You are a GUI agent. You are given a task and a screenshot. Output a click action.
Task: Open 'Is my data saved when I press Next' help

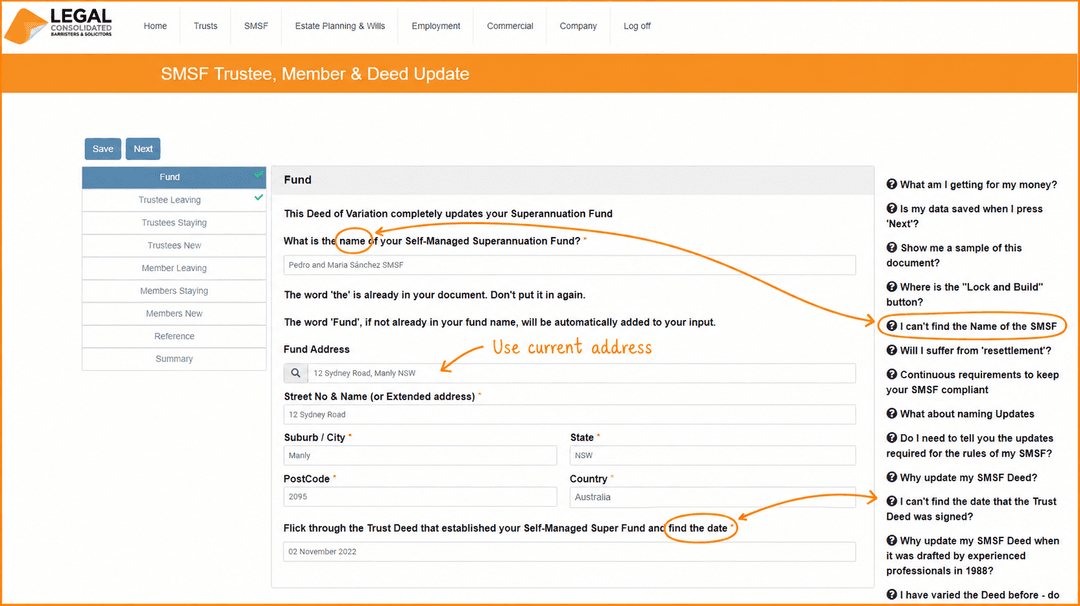[x=964, y=216]
